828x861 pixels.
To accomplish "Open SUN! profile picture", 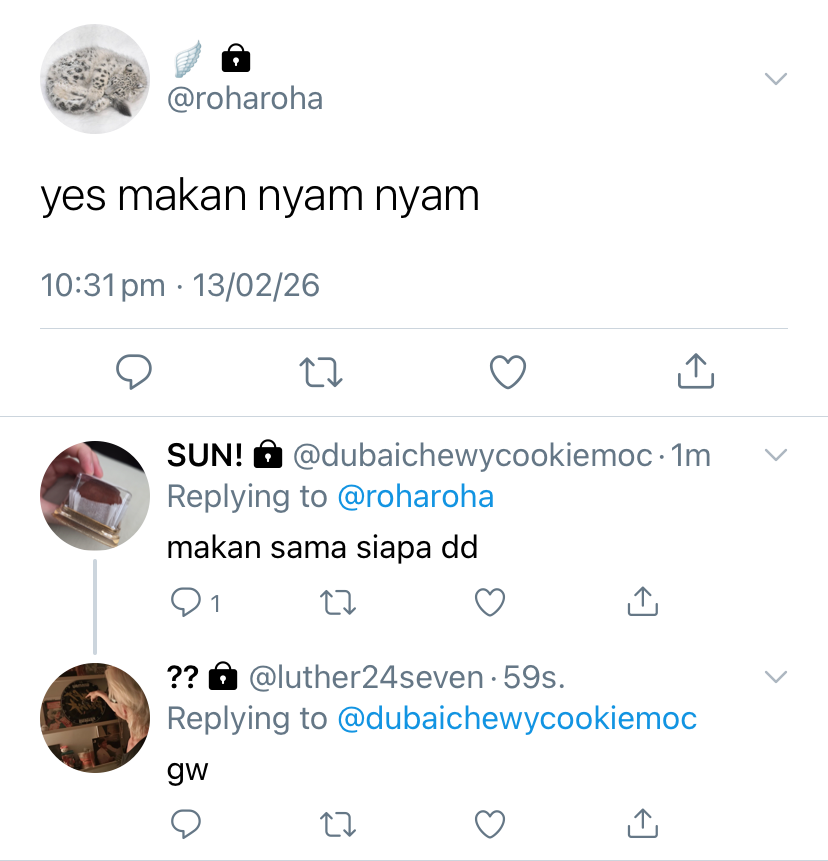I will 95,495.
